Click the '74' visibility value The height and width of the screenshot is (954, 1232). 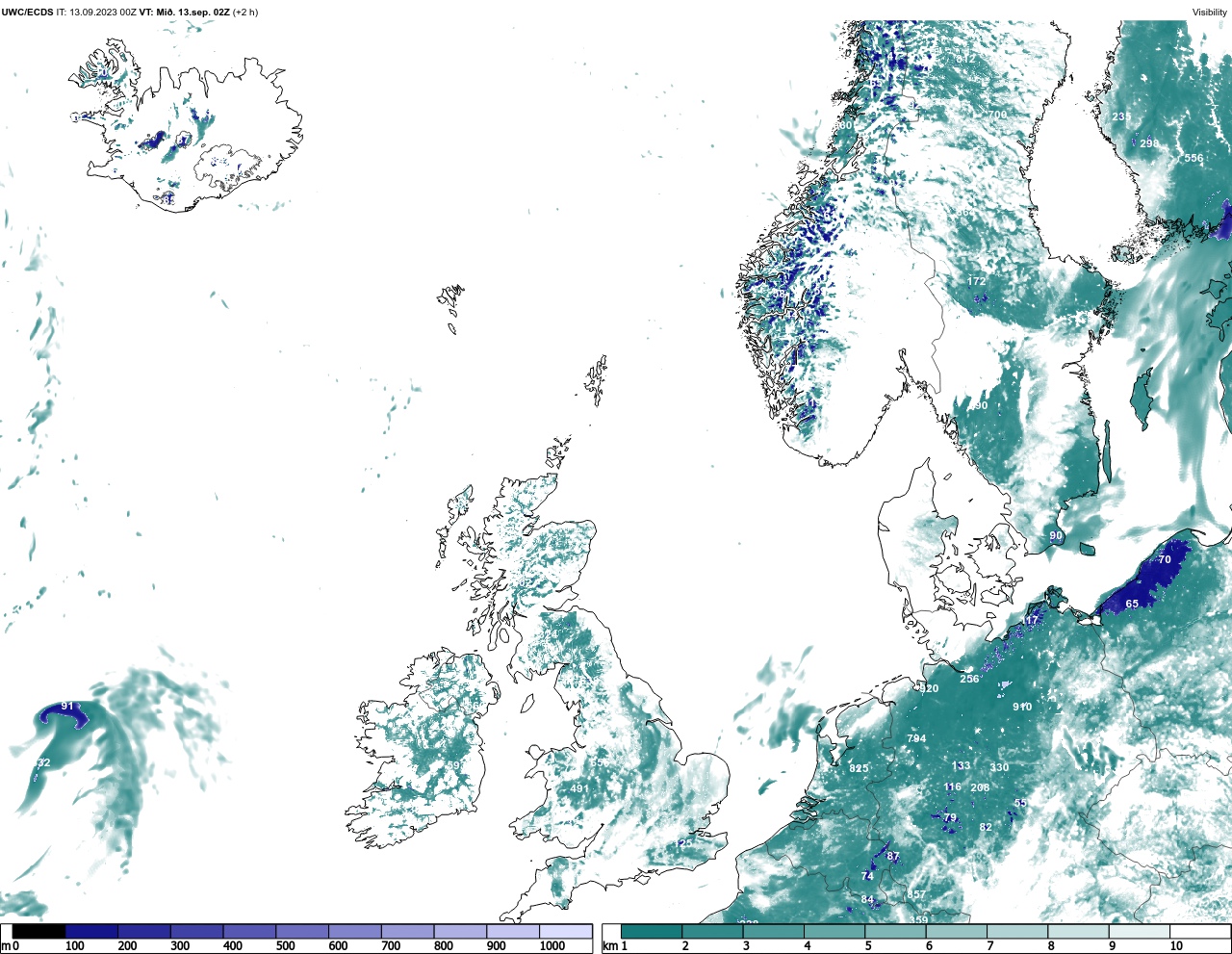867,876
